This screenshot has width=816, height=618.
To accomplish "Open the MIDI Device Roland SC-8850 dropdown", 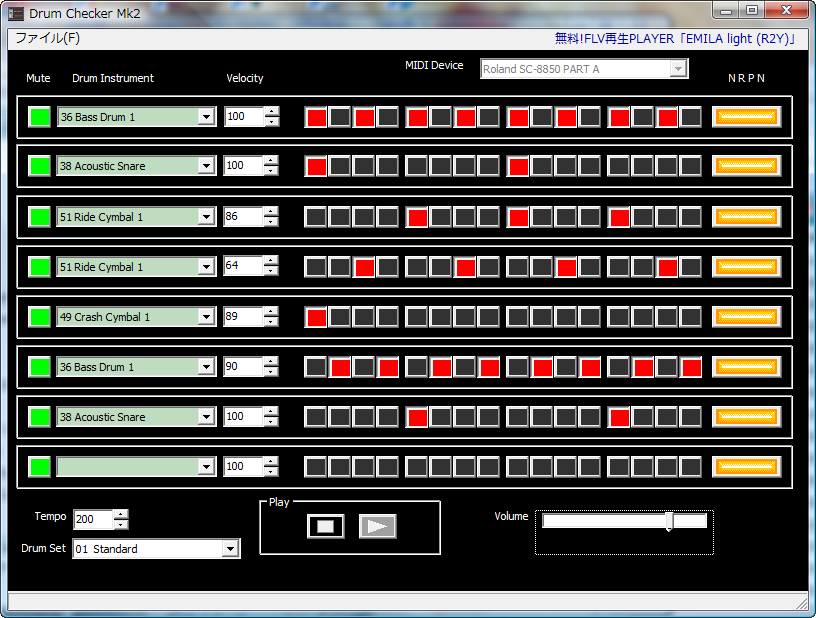I will click(x=678, y=69).
